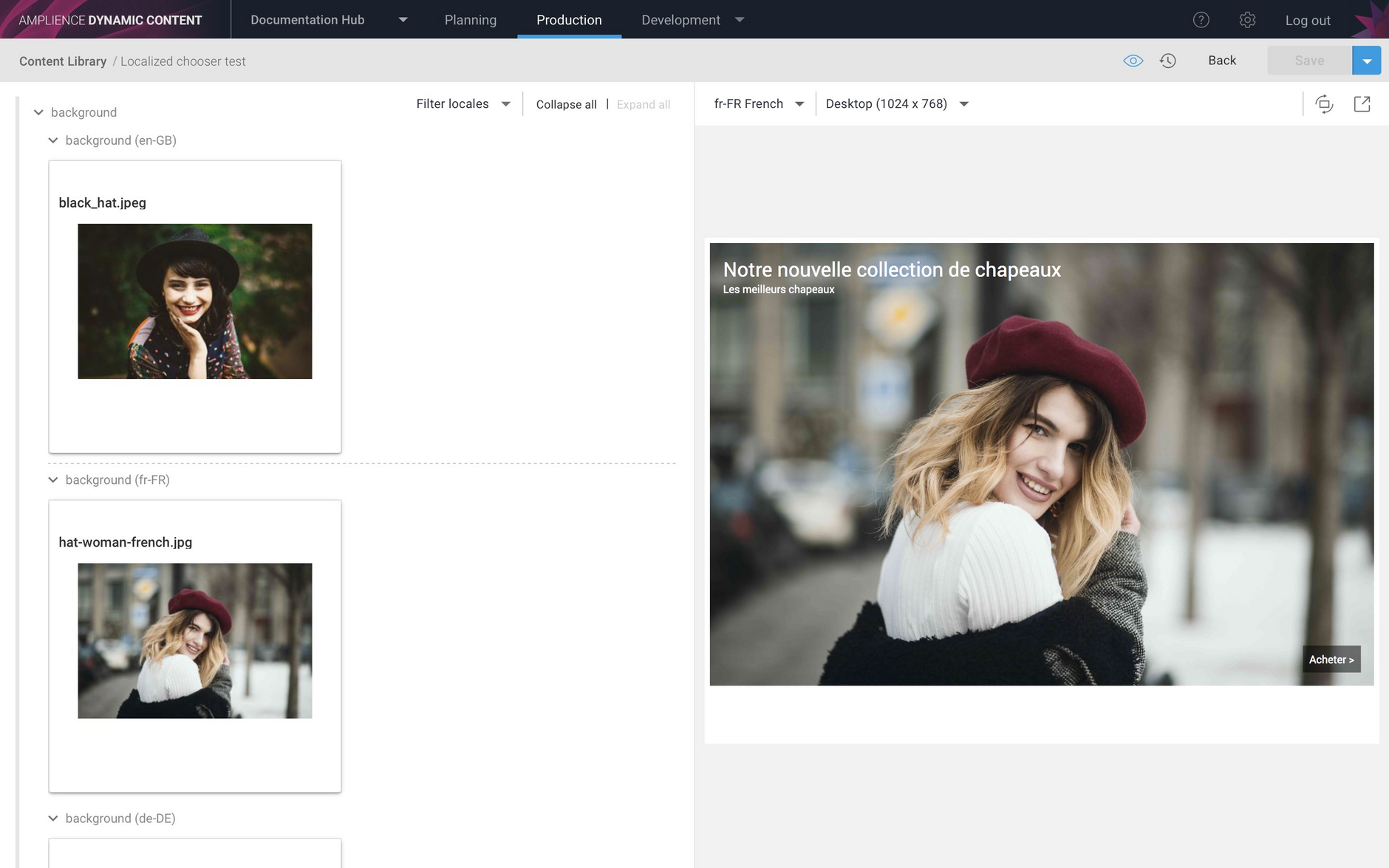The width and height of the screenshot is (1389, 868).
Task: Select the hat-woman-french.jpg image thumbnail
Action: coord(195,640)
